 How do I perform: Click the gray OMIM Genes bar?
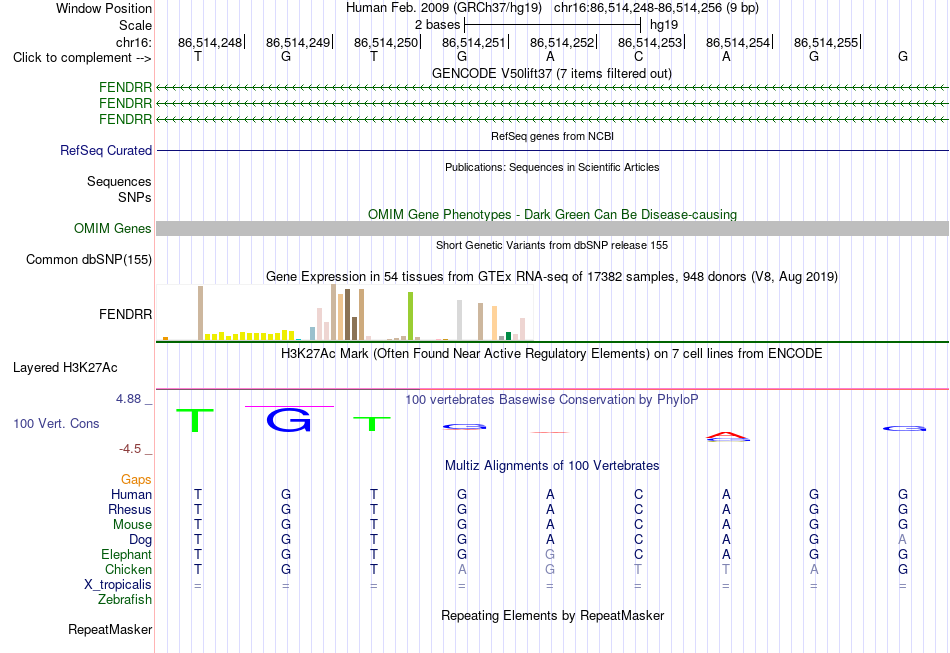[x=552, y=228]
